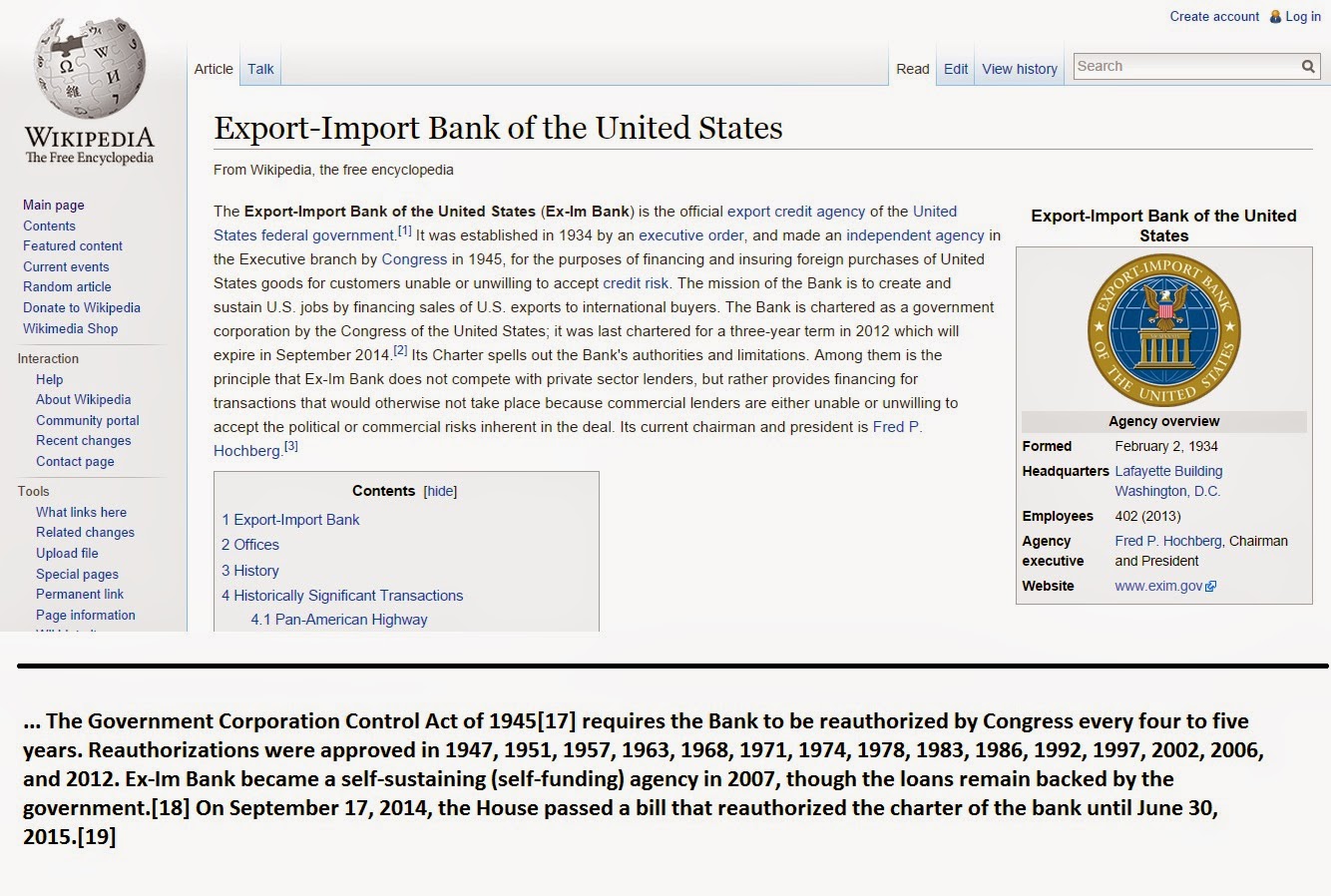Image resolution: width=1331 pixels, height=896 pixels.
Task: Jump to subsection 4.1 Pan-American Highway
Action: point(339,620)
